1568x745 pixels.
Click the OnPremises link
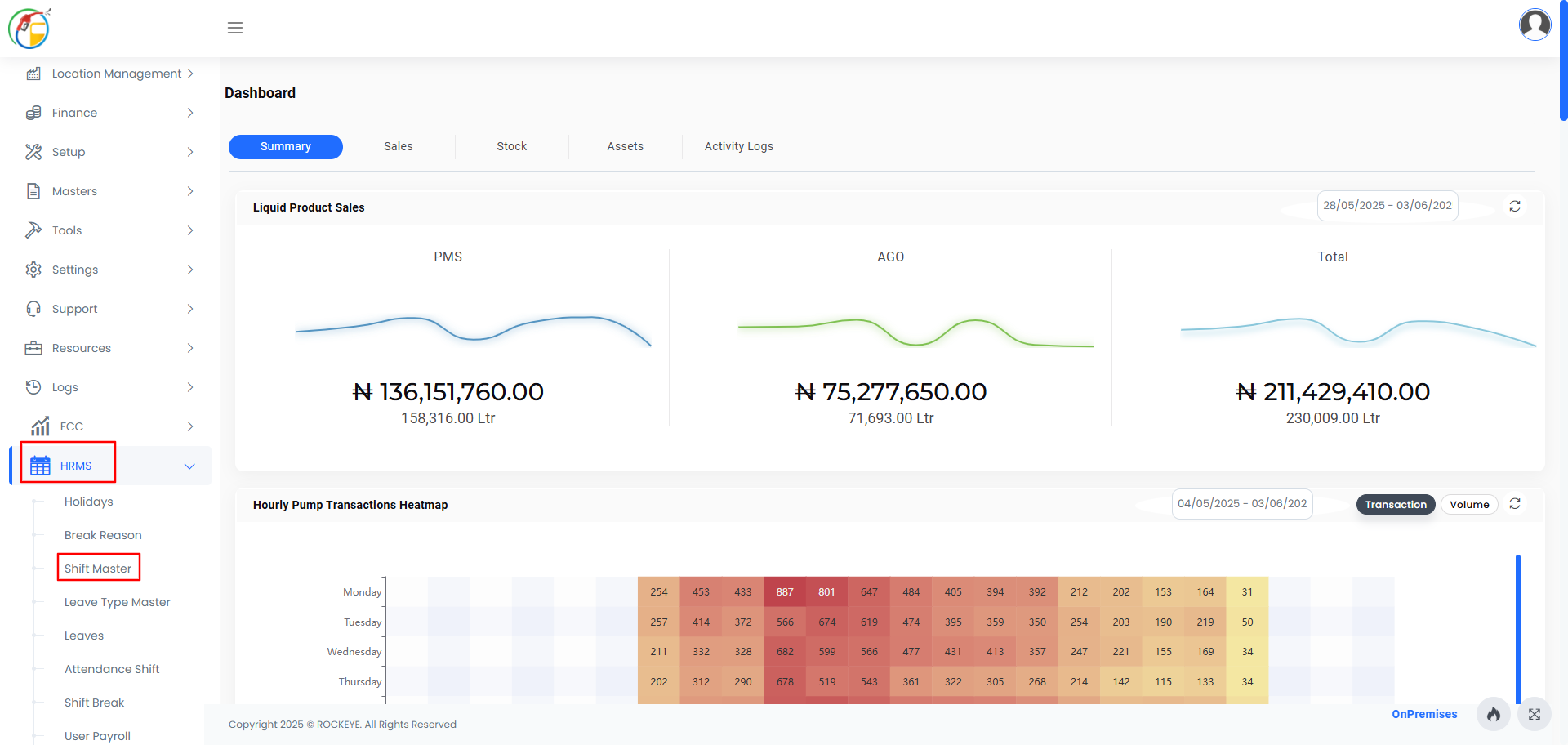point(1424,714)
